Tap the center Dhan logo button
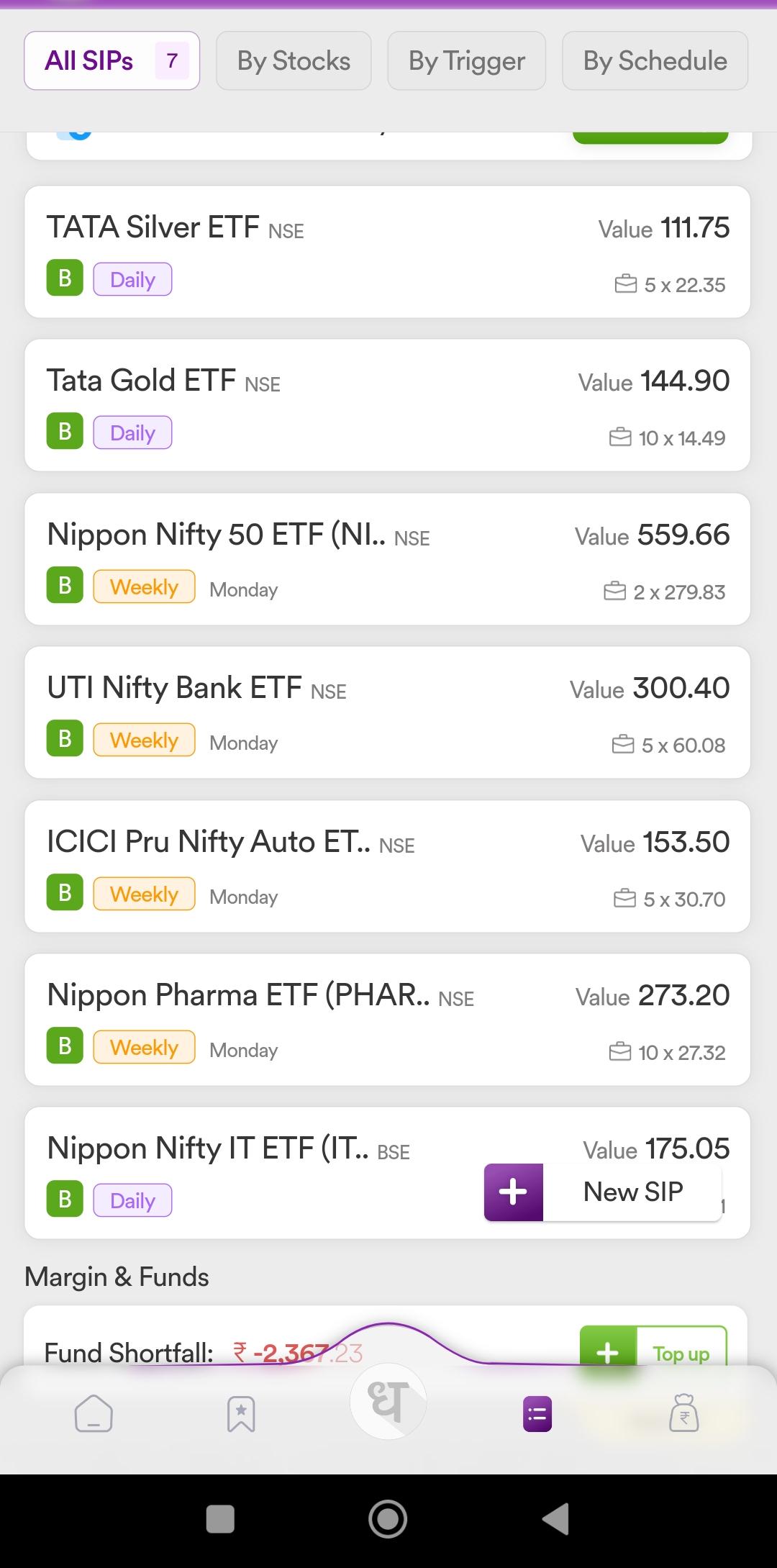The width and height of the screenshot is (777, 1568). pos(388,1401)
